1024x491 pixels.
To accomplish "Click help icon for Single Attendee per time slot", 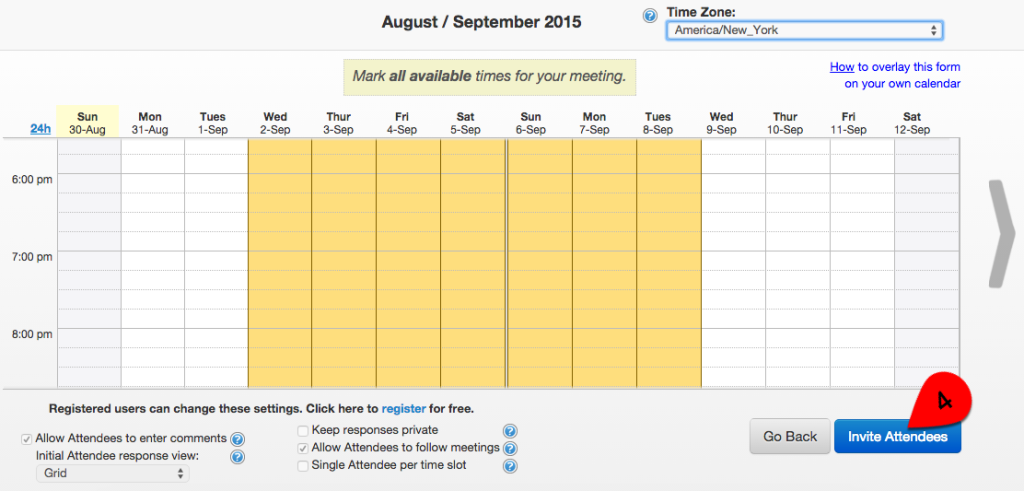I will click(x=511, y=466).
